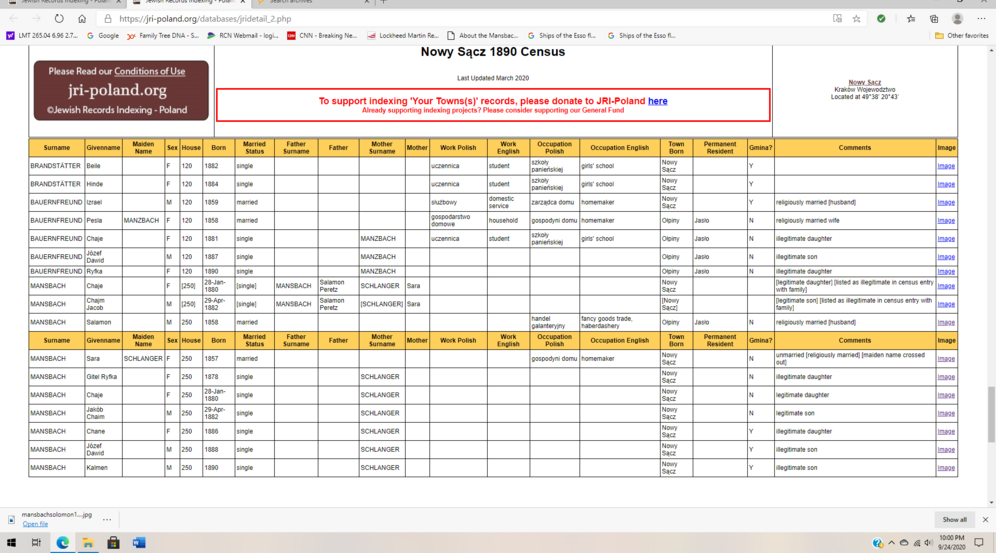The height and width of the screenshot is (553, 996).
Task: Open the volume control in tray
Action: pos(928,543)
